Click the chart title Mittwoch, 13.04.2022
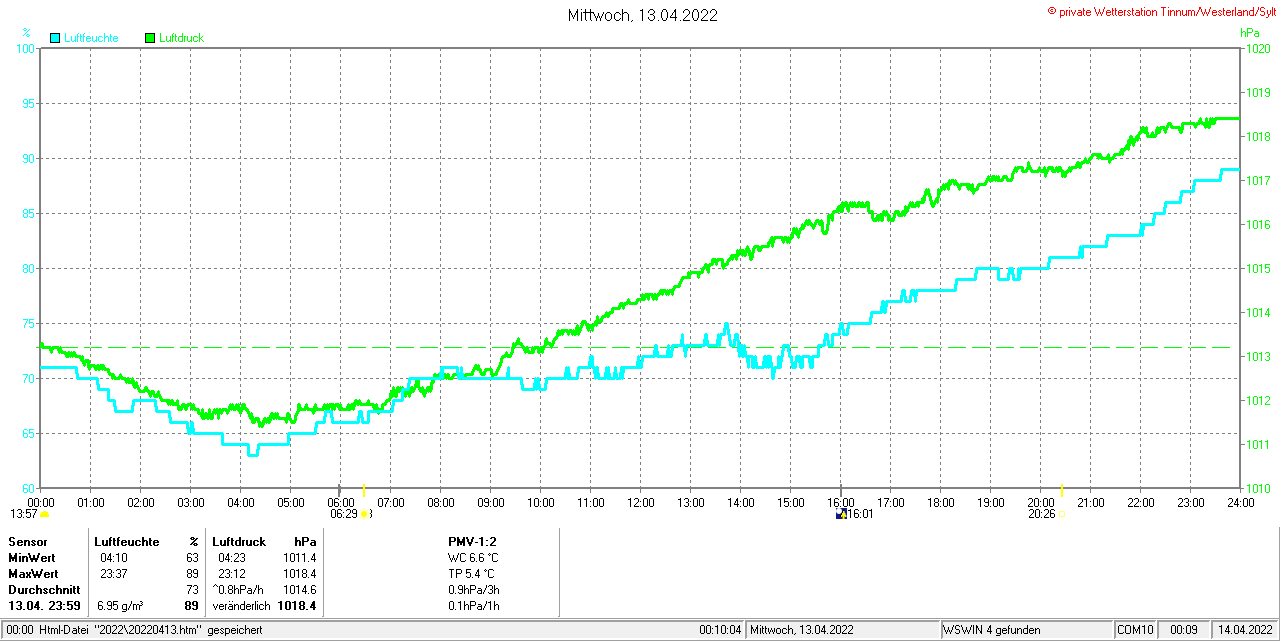 click(642, 15)
